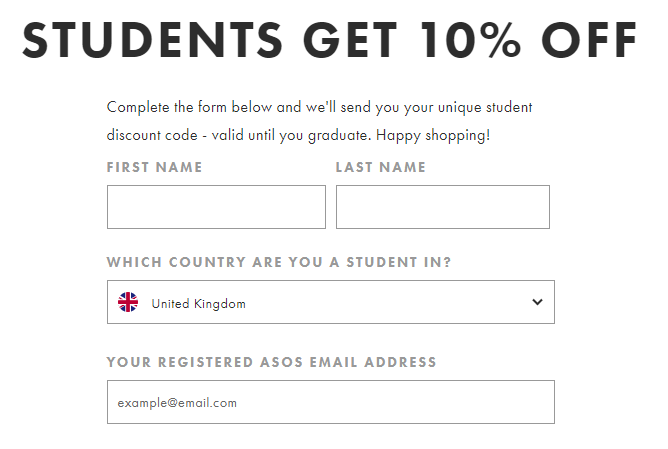Click the LAST NAME field label
Image resolution: width=668 pixels, height=449 pixels.
tap(380, 167)
